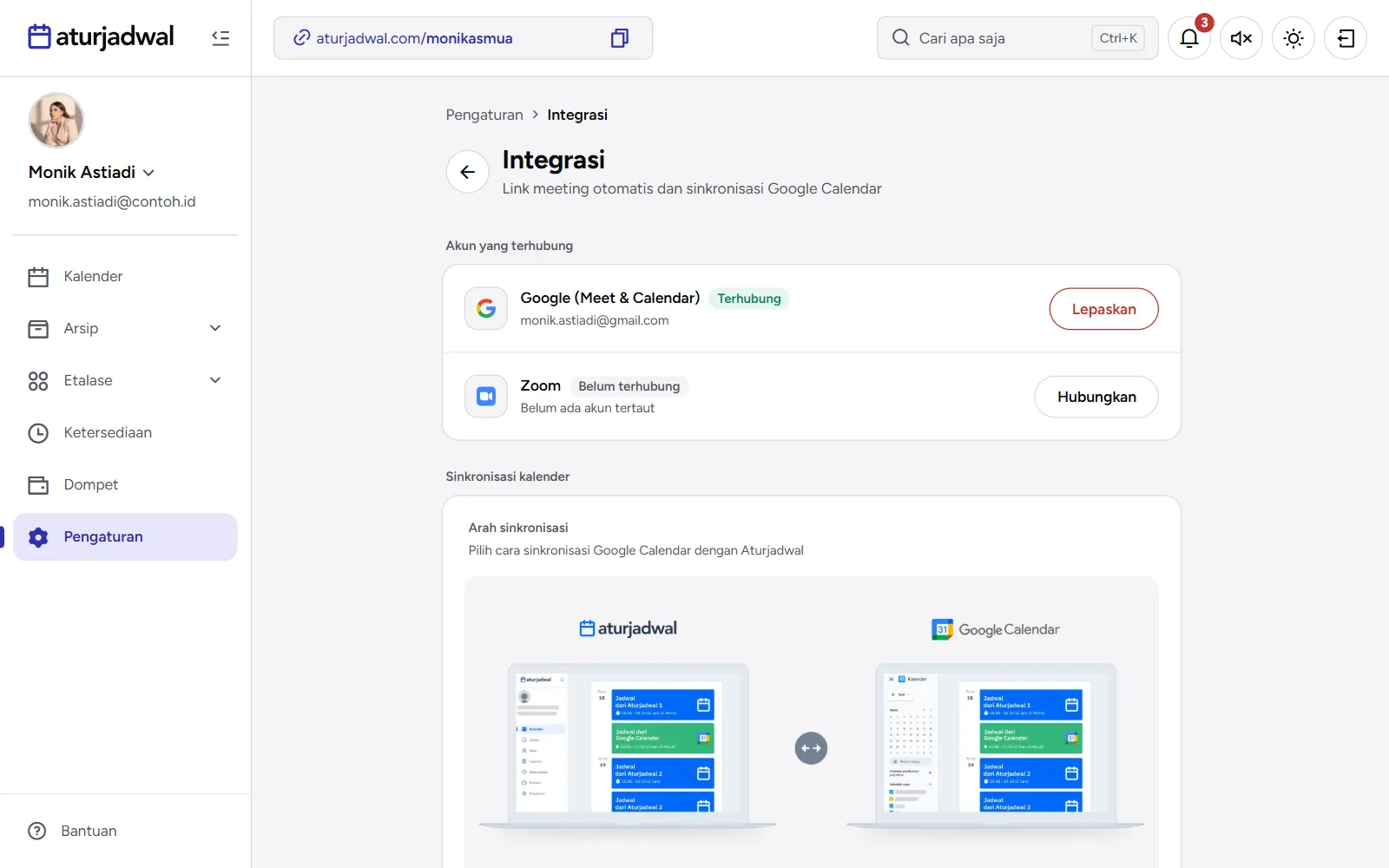Image resolution: width=1389 pixels, height=868 pixels.
Task: Click the Ctrl+K shortcut badge
Action: (1118, 38)
